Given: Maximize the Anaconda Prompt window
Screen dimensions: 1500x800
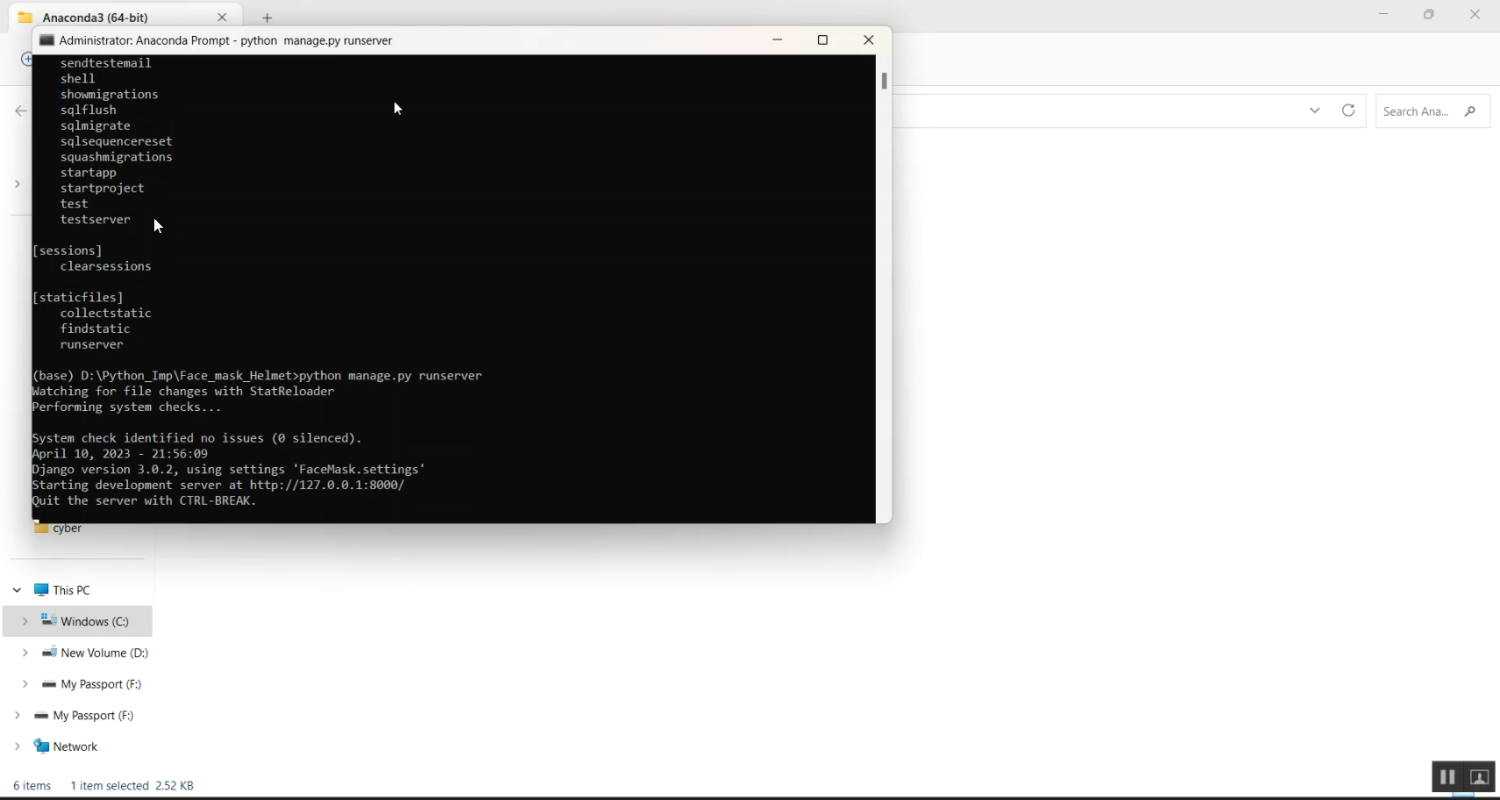Looking at the screenshot, I should pos(823,40).
